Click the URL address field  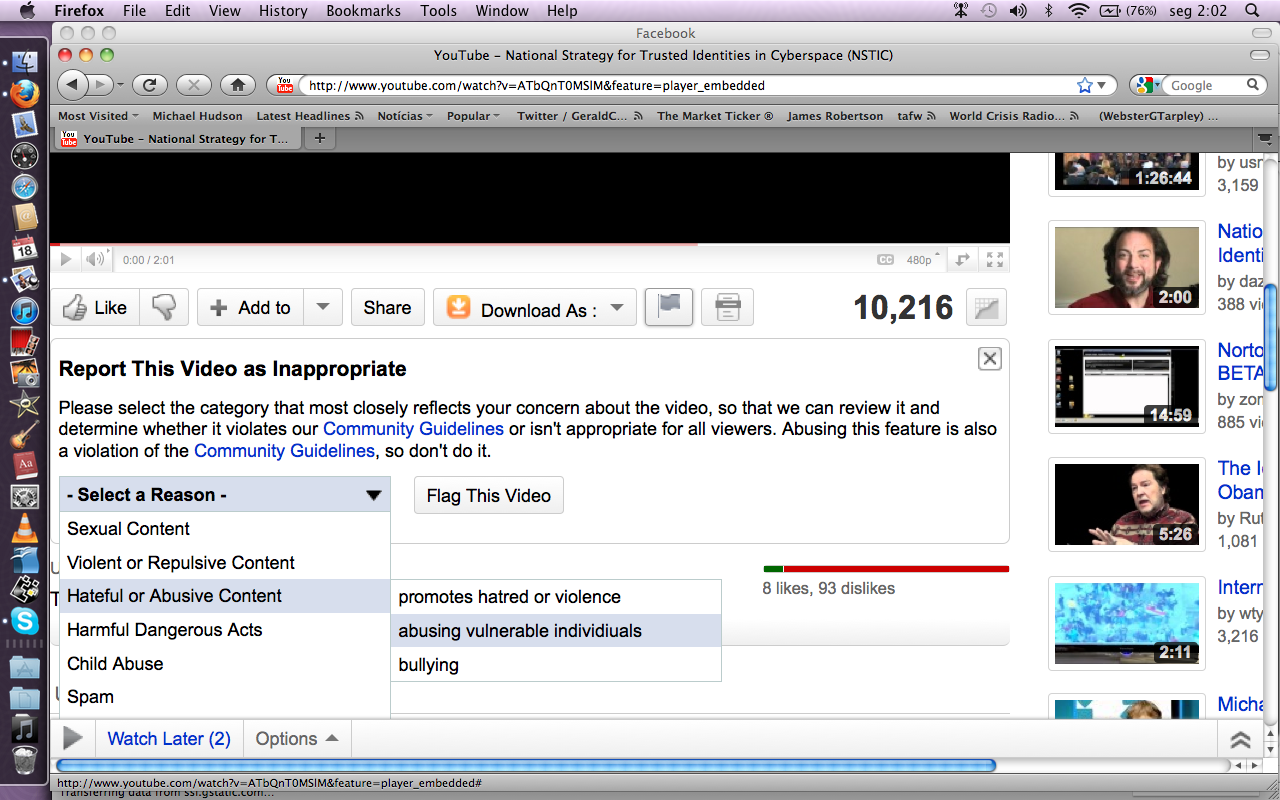tap(690, 86)
